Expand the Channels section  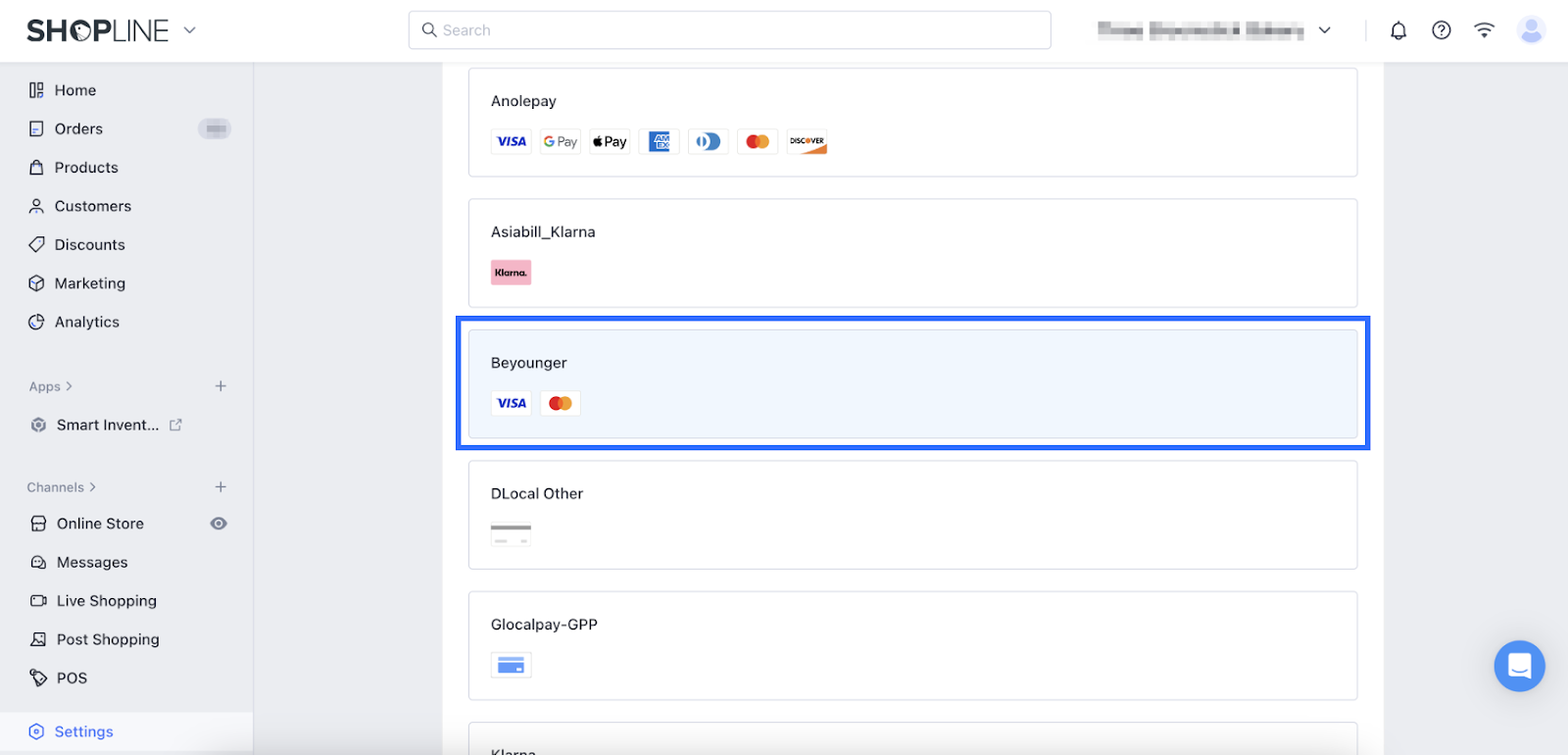[x=62, y=487]
